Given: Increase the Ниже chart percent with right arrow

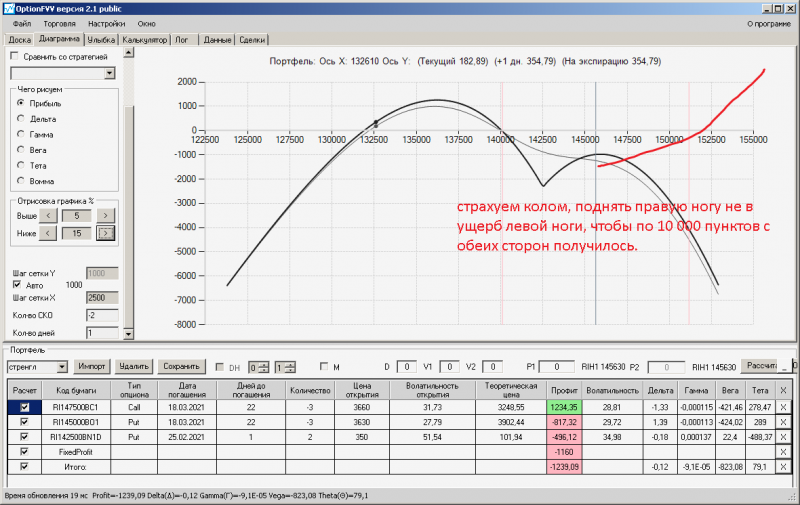Looking at the screenshot, I should coord(106,233).
